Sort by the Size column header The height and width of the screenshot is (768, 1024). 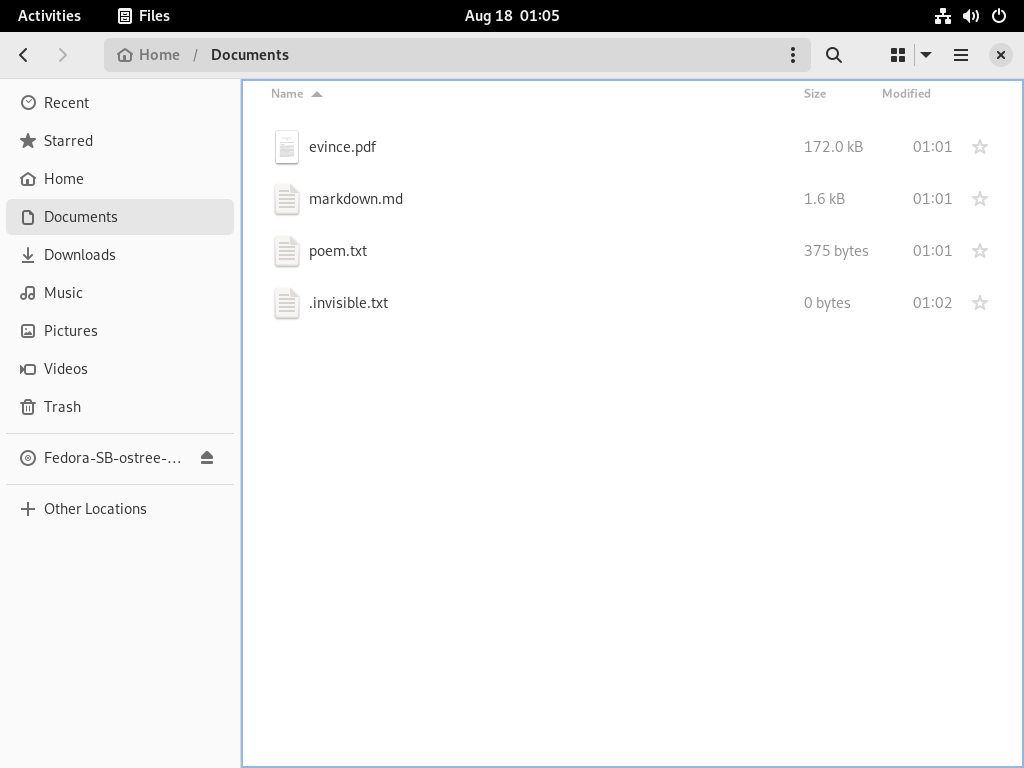coord(815,93)
